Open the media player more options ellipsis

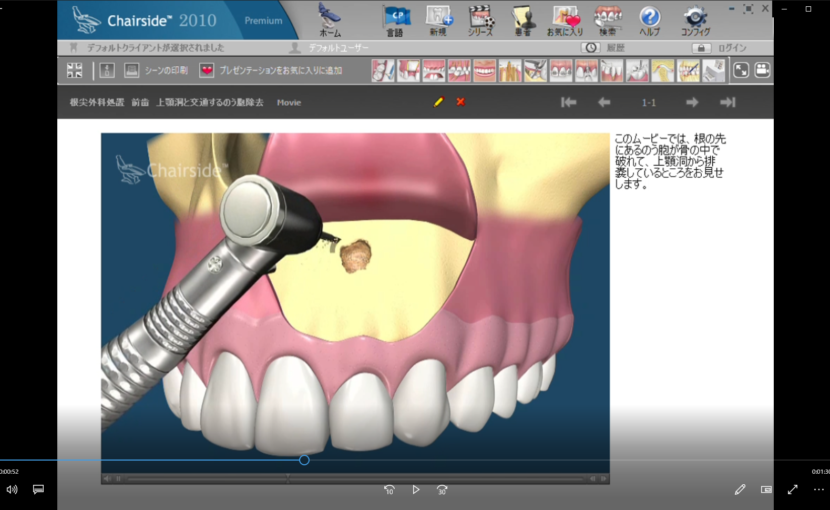[818, 489]
